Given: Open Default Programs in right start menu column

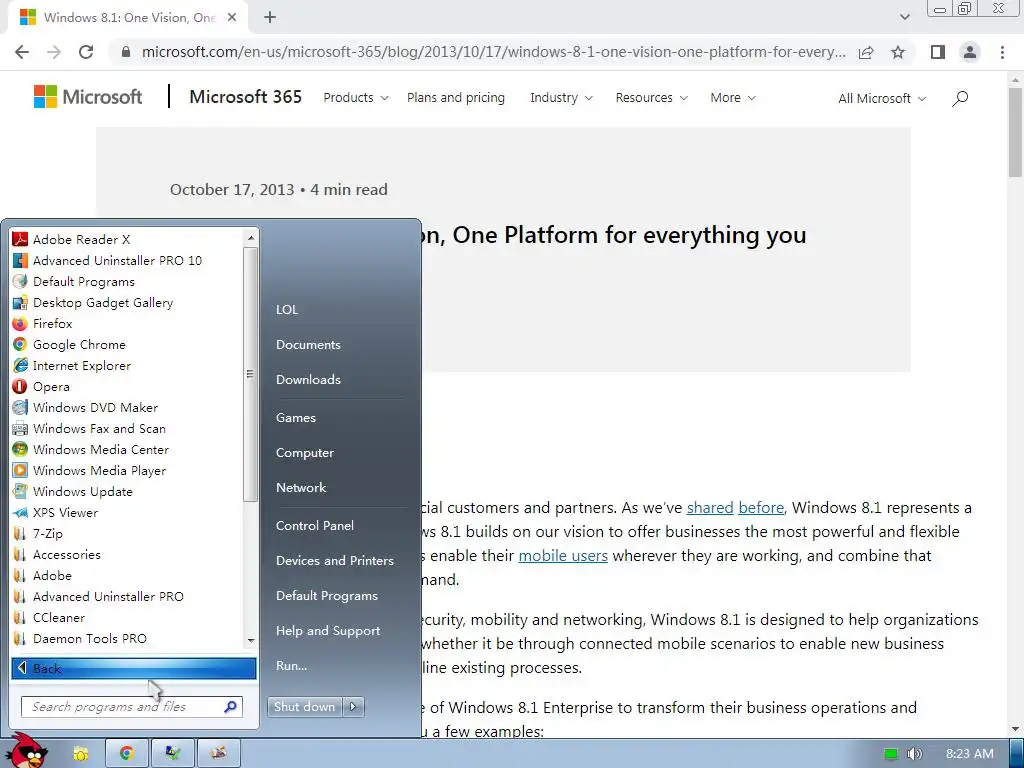Looking at the screenshot, I should point(327,596).
